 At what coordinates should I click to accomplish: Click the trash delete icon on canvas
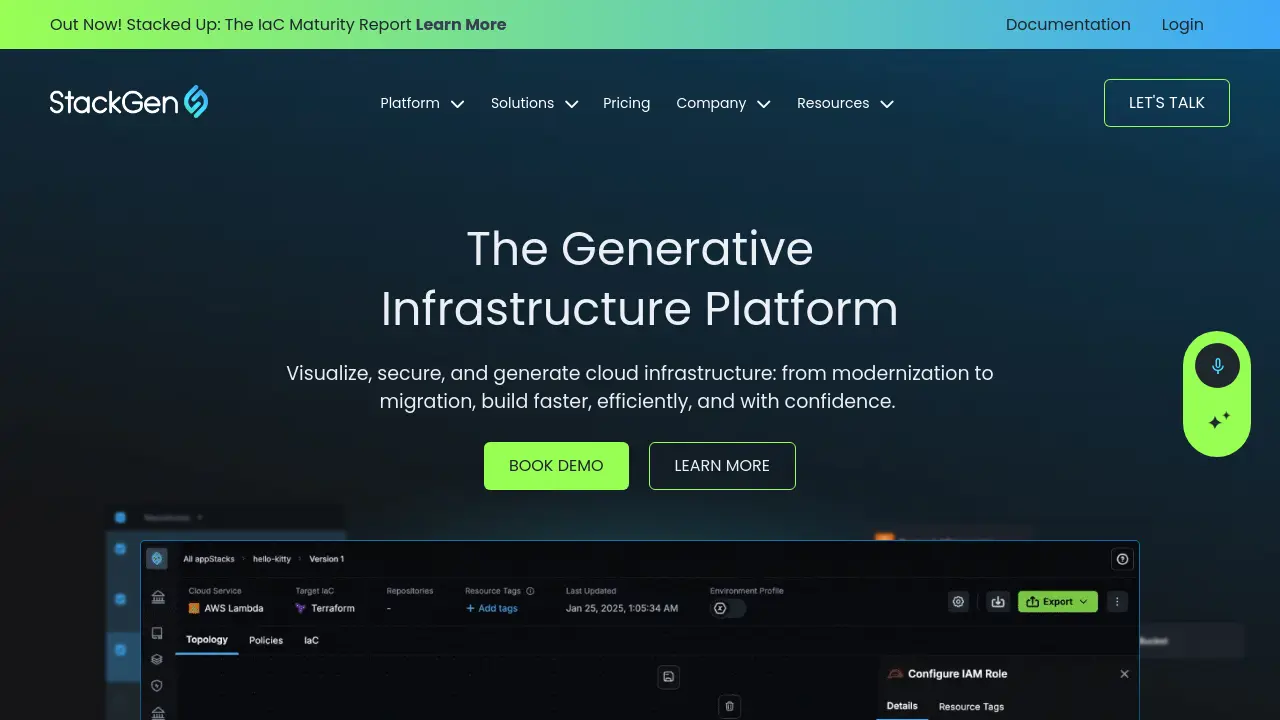pyautogui.click(x=730, y=706)
